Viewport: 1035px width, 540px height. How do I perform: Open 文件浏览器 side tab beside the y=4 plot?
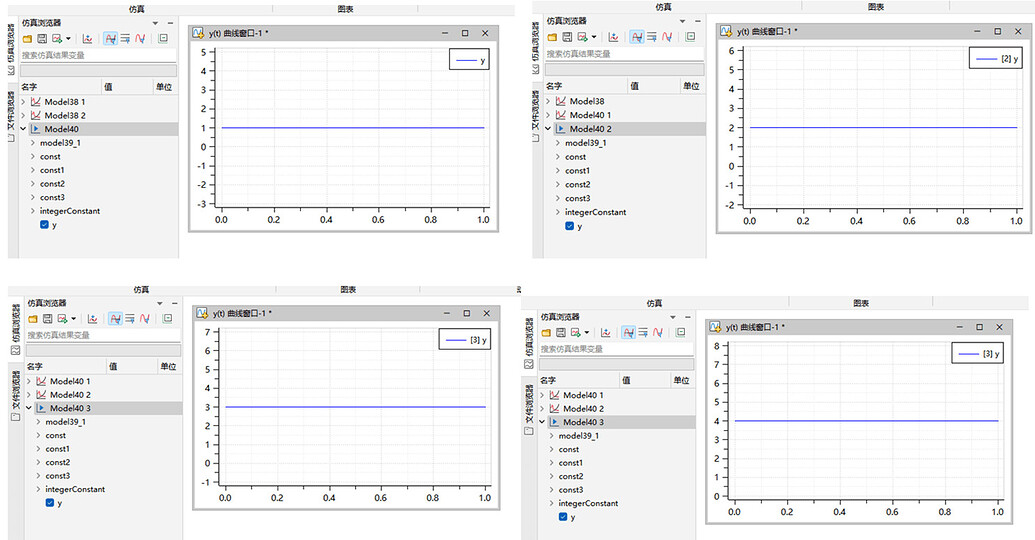[529, 409]
